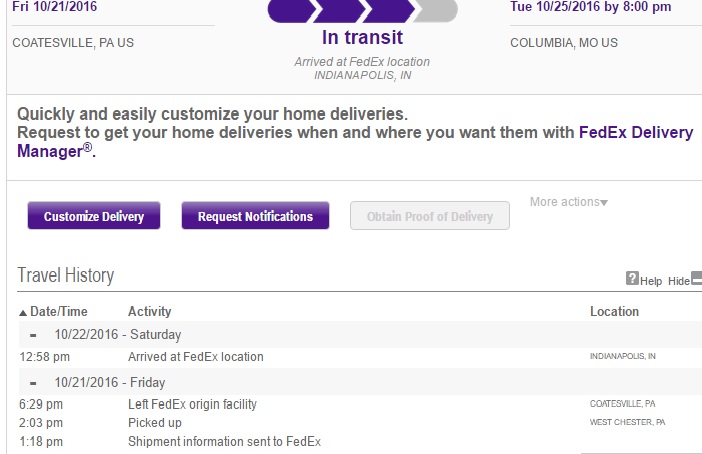The height and width of the screenshot is (454, 702).
Task: Click the gray final progress chevron
Action: [x=436, y=10]
